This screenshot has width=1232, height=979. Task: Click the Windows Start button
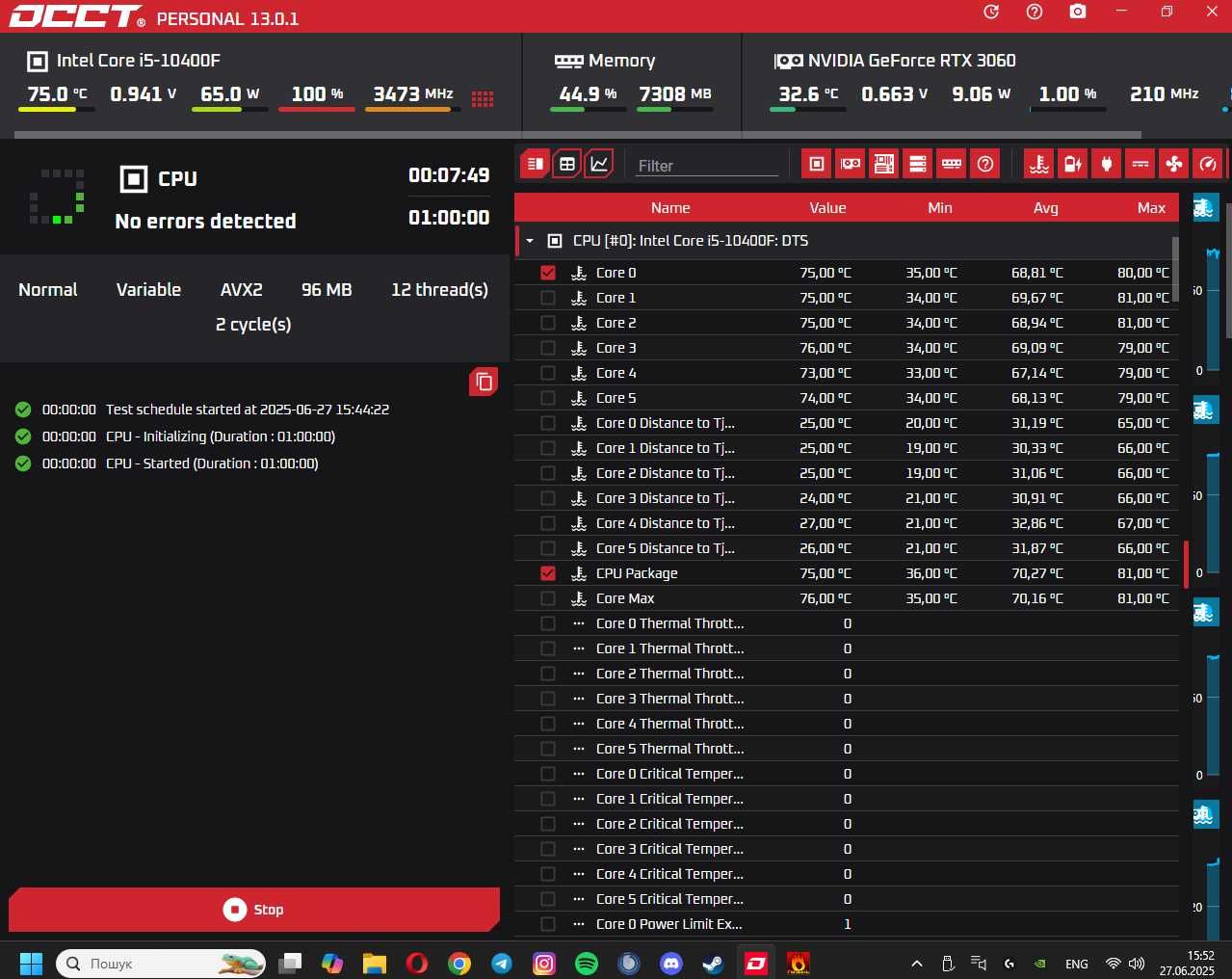coord(31,963)
